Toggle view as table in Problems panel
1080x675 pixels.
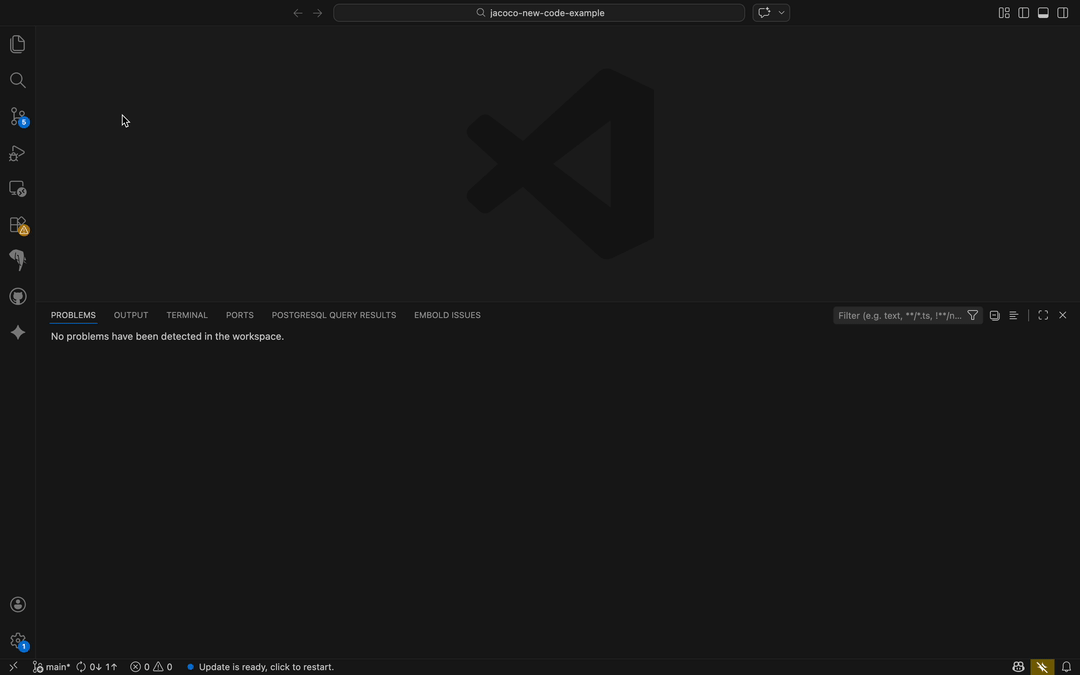point(994,315)
